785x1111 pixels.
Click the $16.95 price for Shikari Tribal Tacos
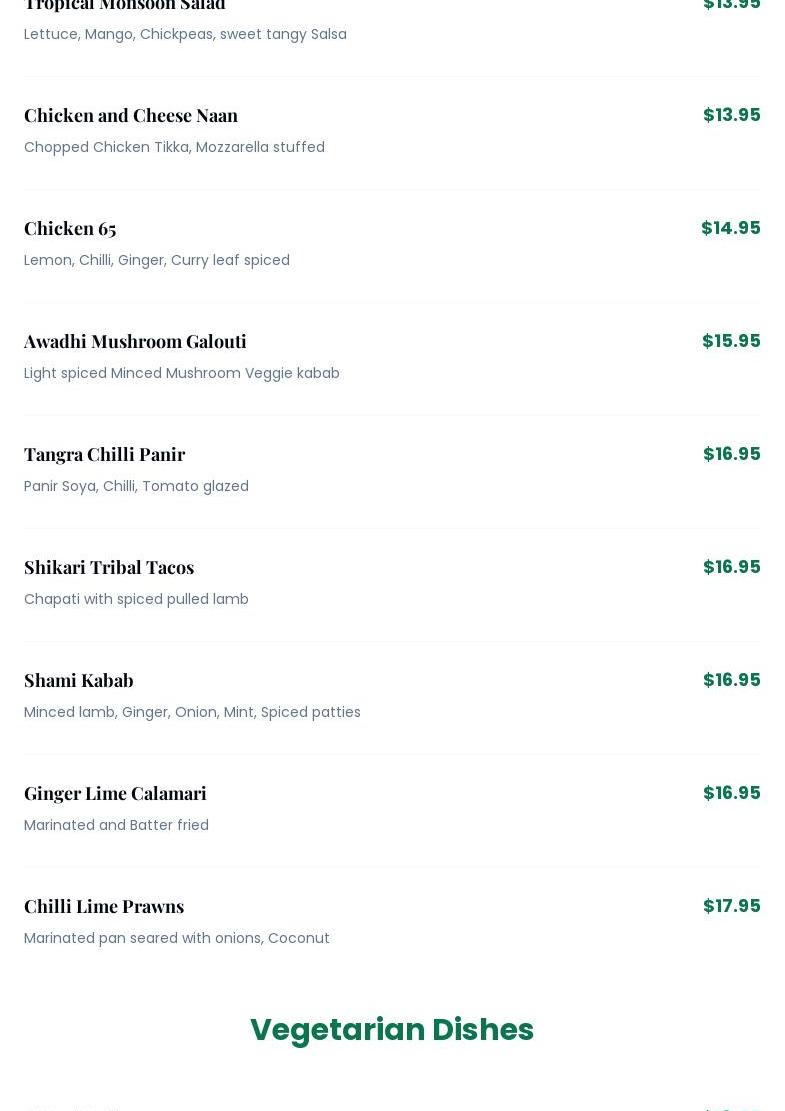point(731,567)
